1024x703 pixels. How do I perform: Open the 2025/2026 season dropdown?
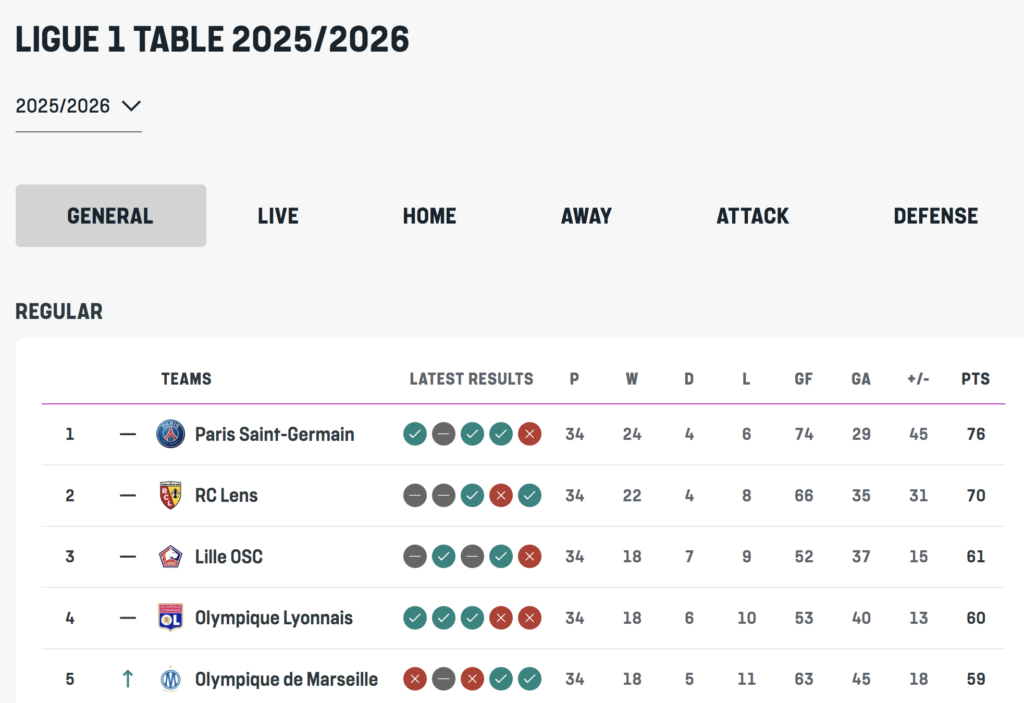point(78,106)
